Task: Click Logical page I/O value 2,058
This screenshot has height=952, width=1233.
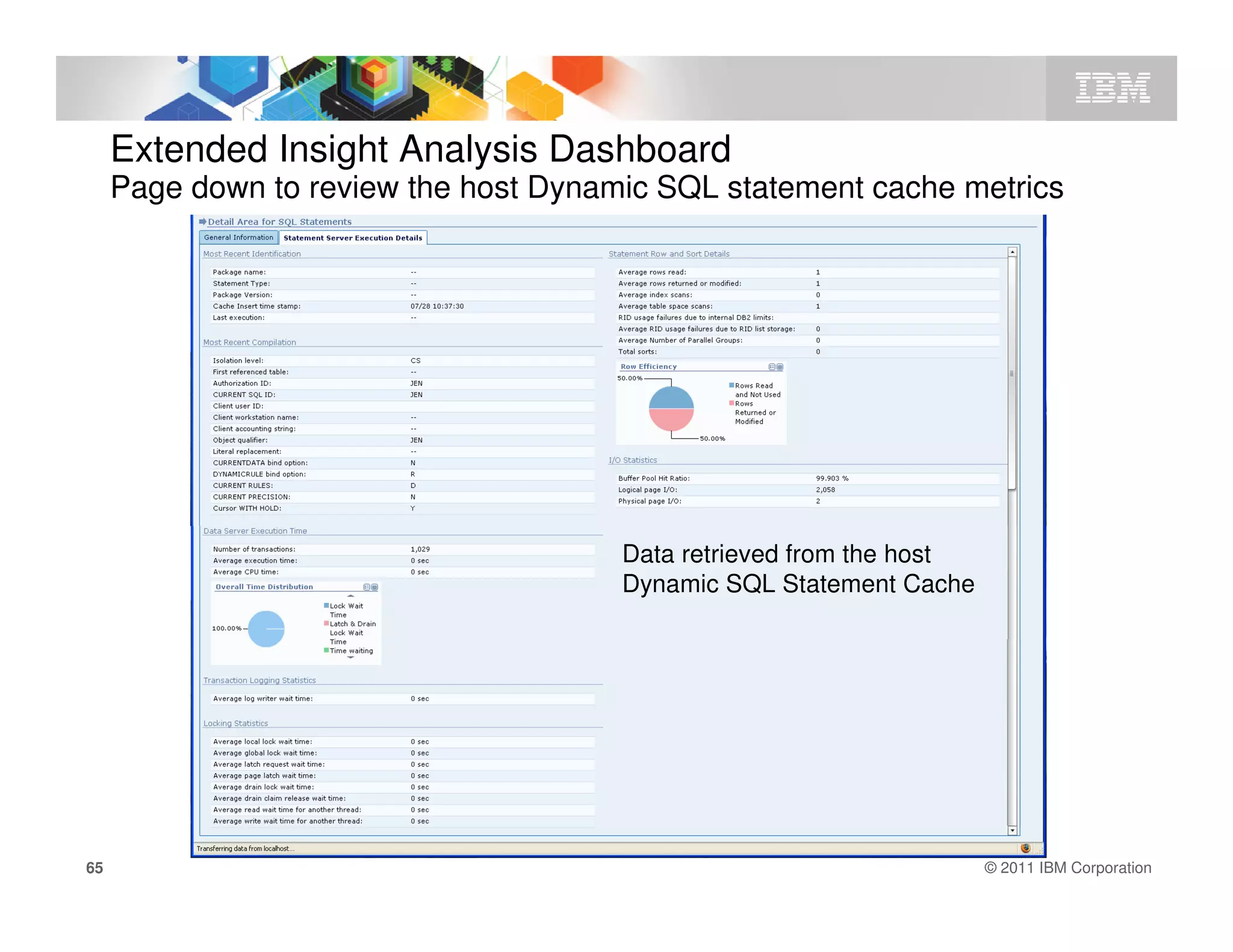Action: pyautogui.click(x=825, y=490)
